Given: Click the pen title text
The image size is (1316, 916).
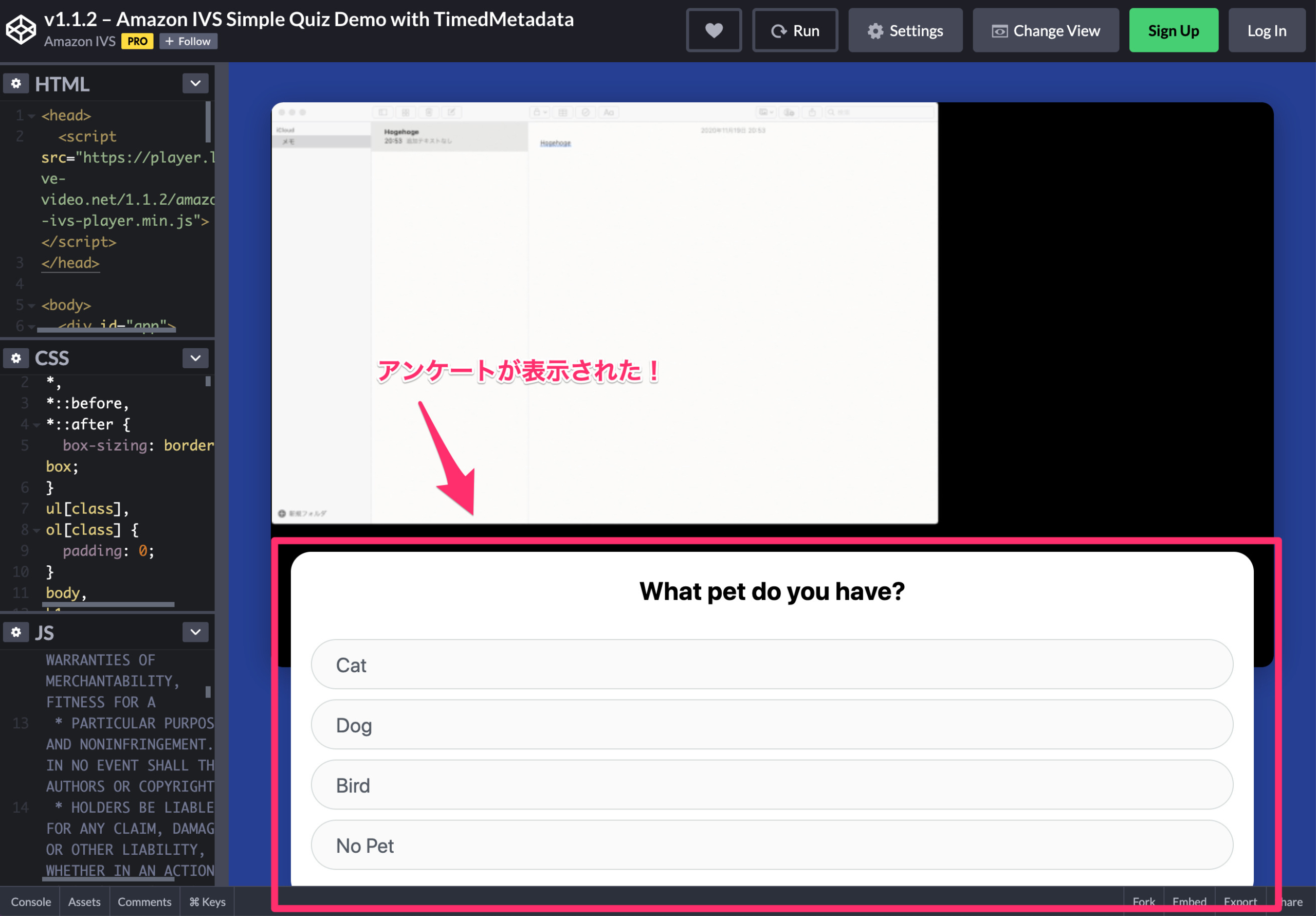Looking at the screenshot, I should [309, 20].
